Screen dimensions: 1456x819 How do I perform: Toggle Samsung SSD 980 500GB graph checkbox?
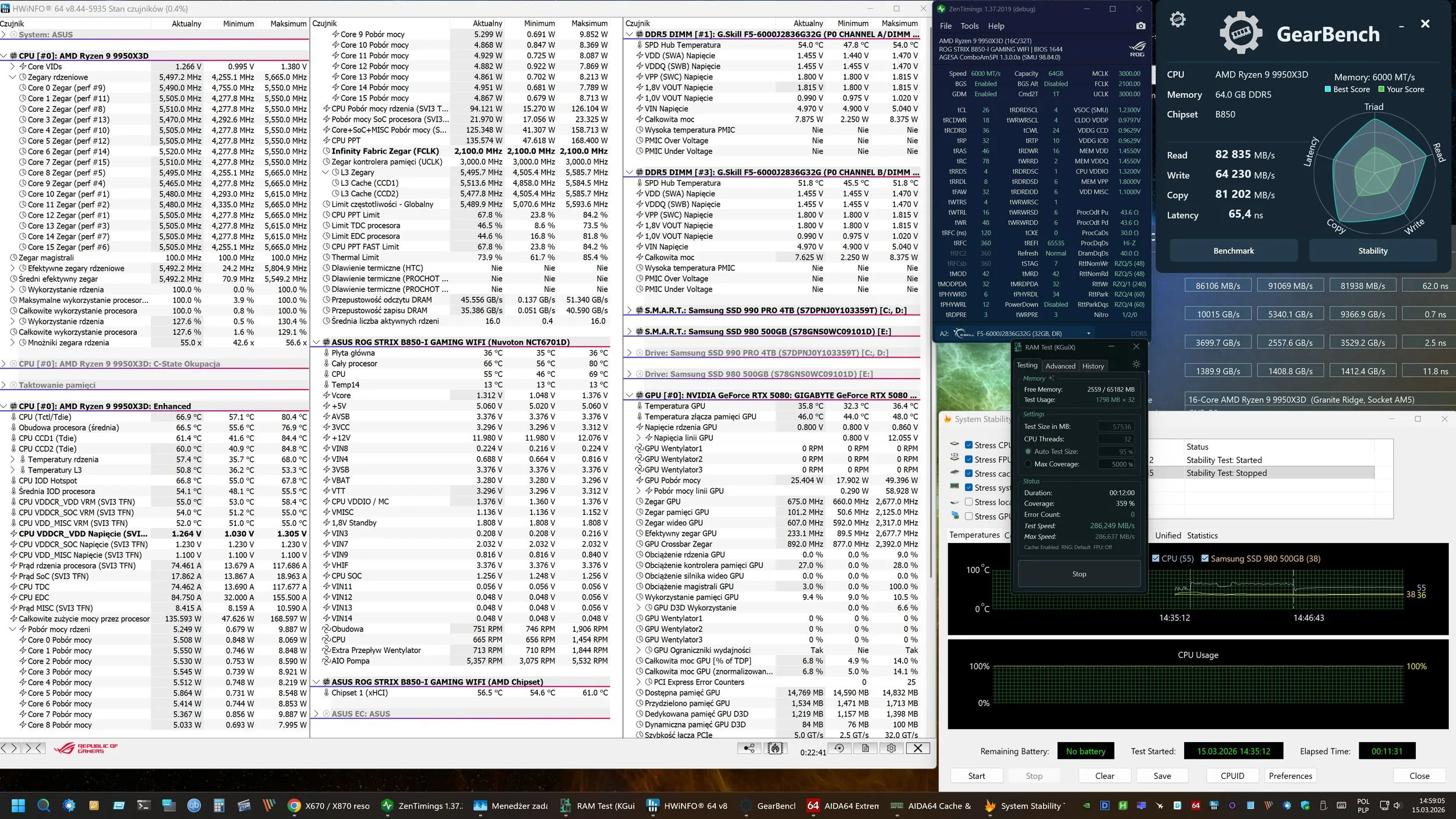pyautogui.click(x=1204, y=558)
